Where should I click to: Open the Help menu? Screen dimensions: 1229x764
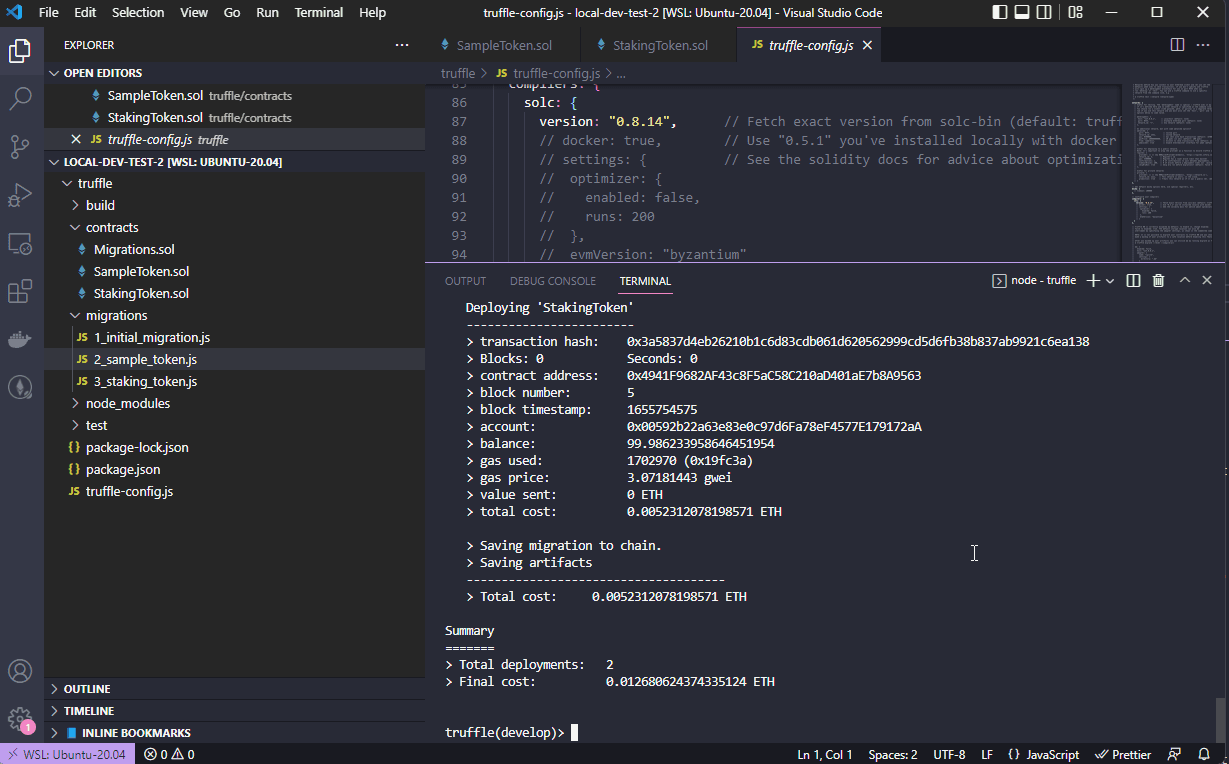click(x=372, y=12)
